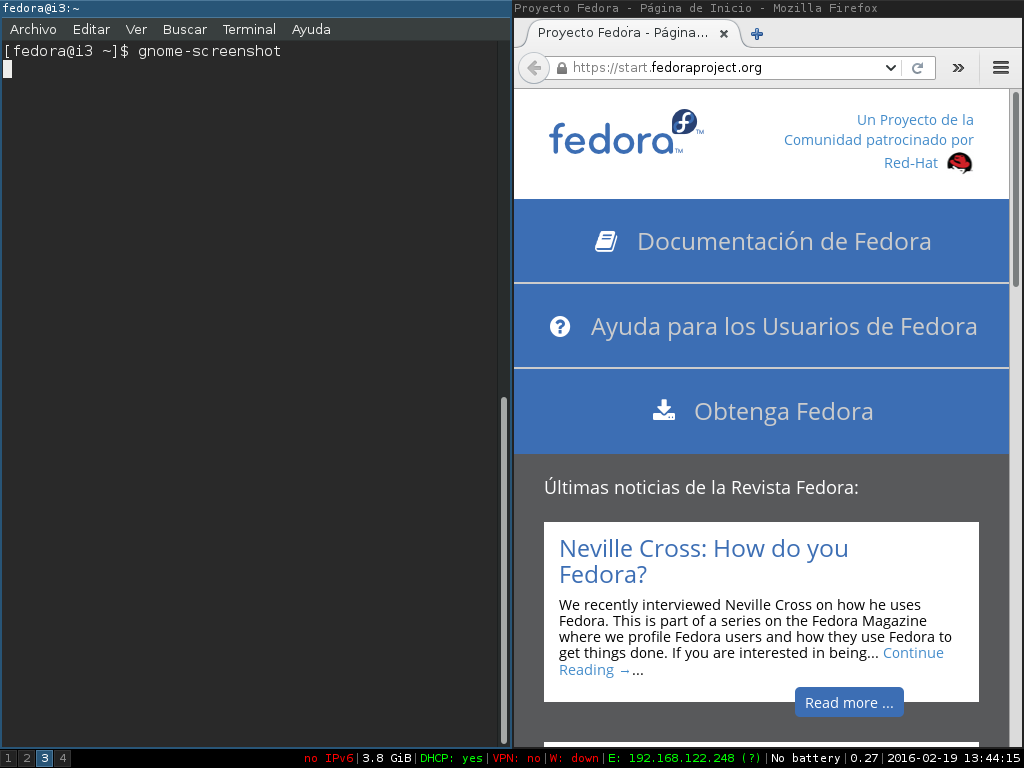Open the Neville Cross article title
This screenshot has width=1024, height=768.
703,561
